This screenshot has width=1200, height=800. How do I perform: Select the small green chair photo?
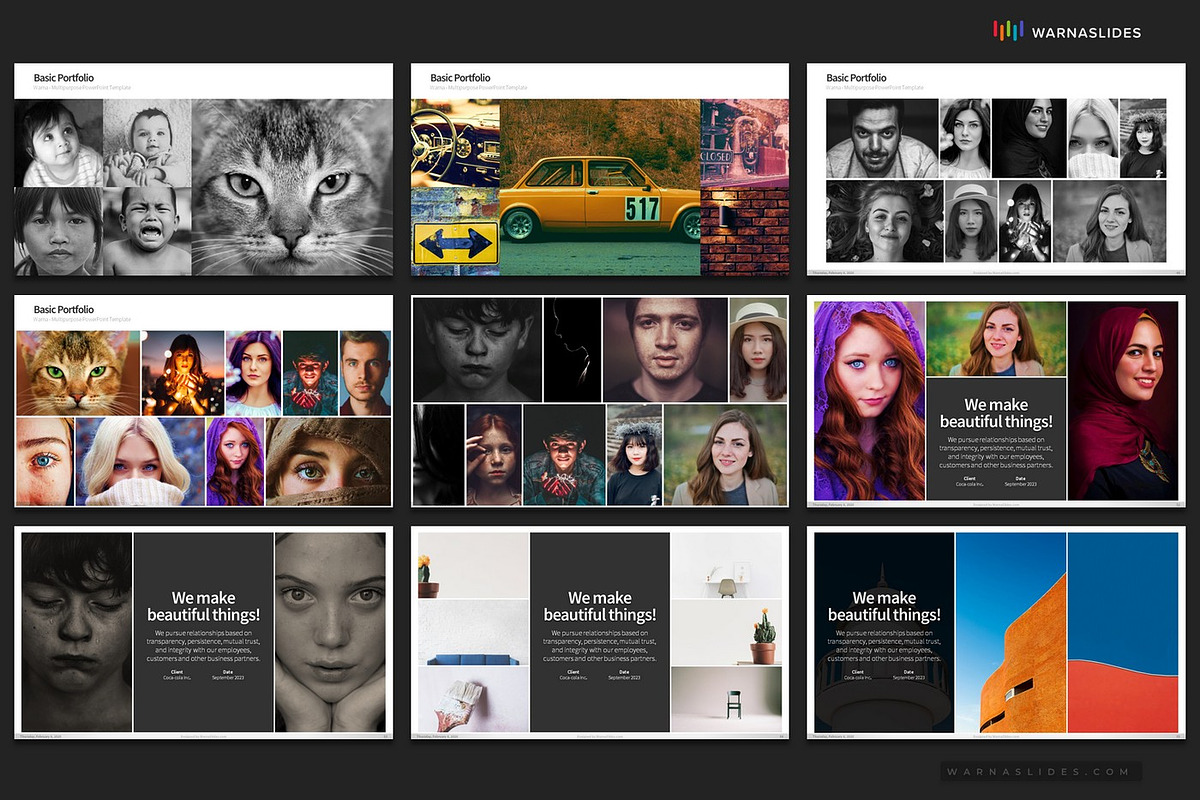[726, 699]
